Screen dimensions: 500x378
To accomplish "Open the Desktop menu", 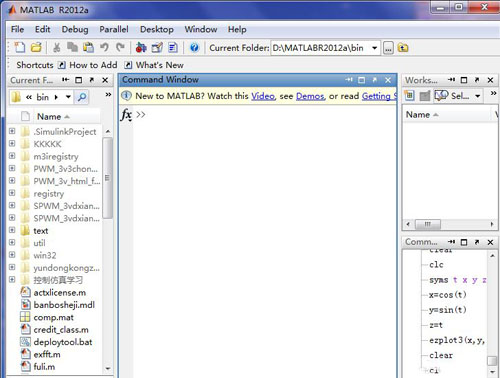I will 157,29.
